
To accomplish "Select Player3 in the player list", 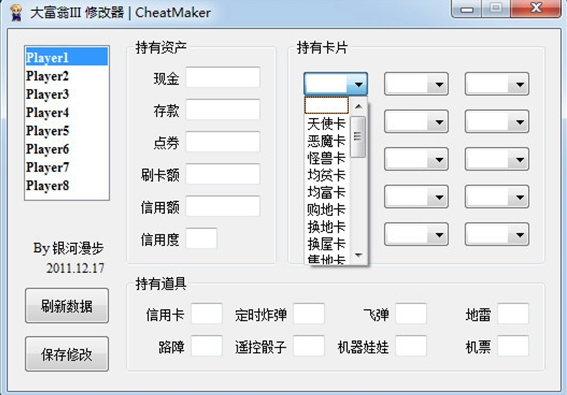I will click(x=67, y=94).
